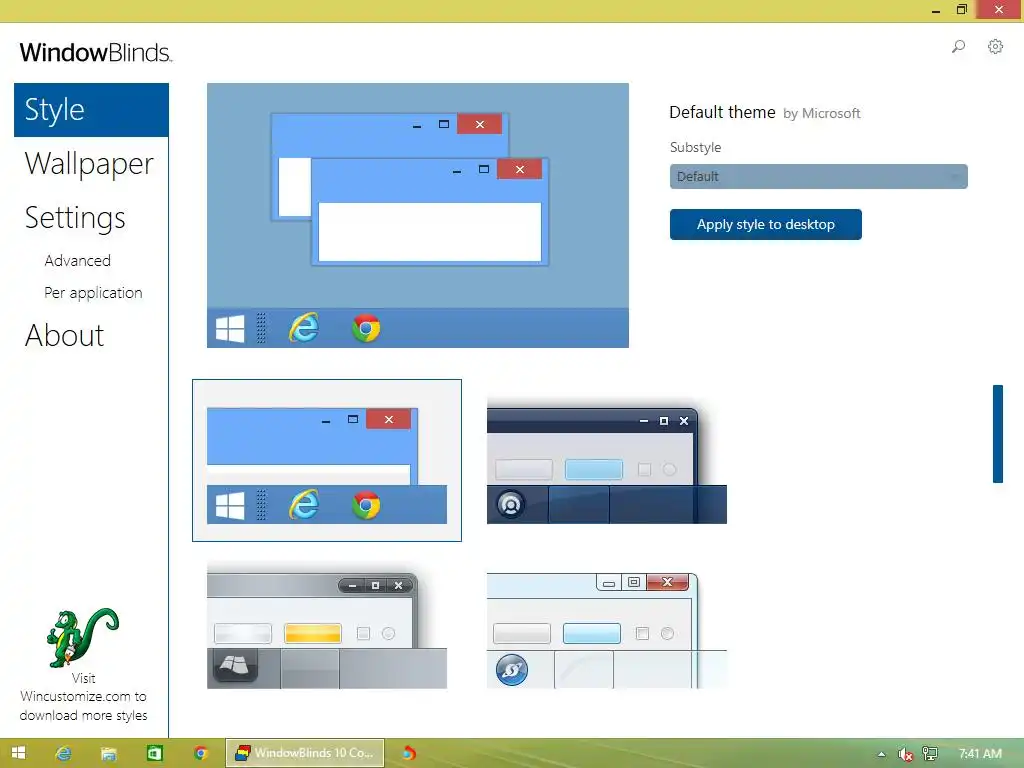Visit Wincustomize.com to download more styles
The height and width of the screenshot is (768, 1024).
83,697
